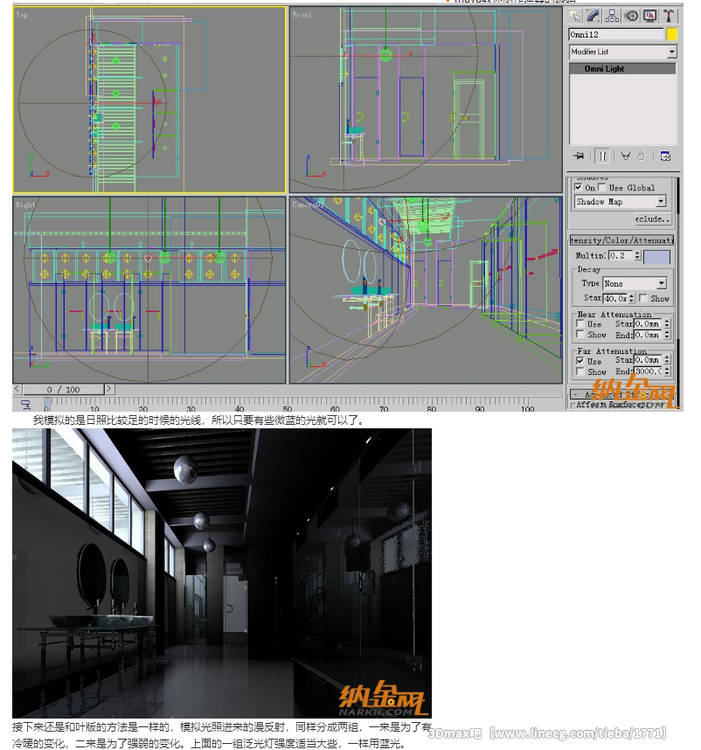701x750 pixels.
Task: Toggle Shadows On checkbox
Action: coord(579,187)
